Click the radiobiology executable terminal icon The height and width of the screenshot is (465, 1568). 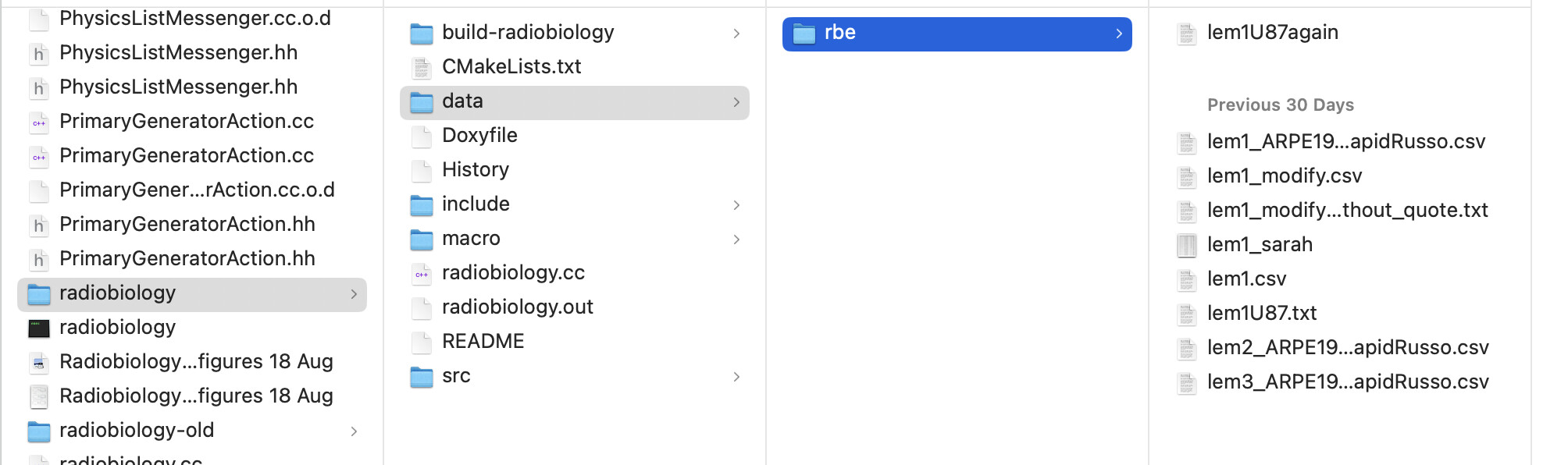[x=39, y=328]
